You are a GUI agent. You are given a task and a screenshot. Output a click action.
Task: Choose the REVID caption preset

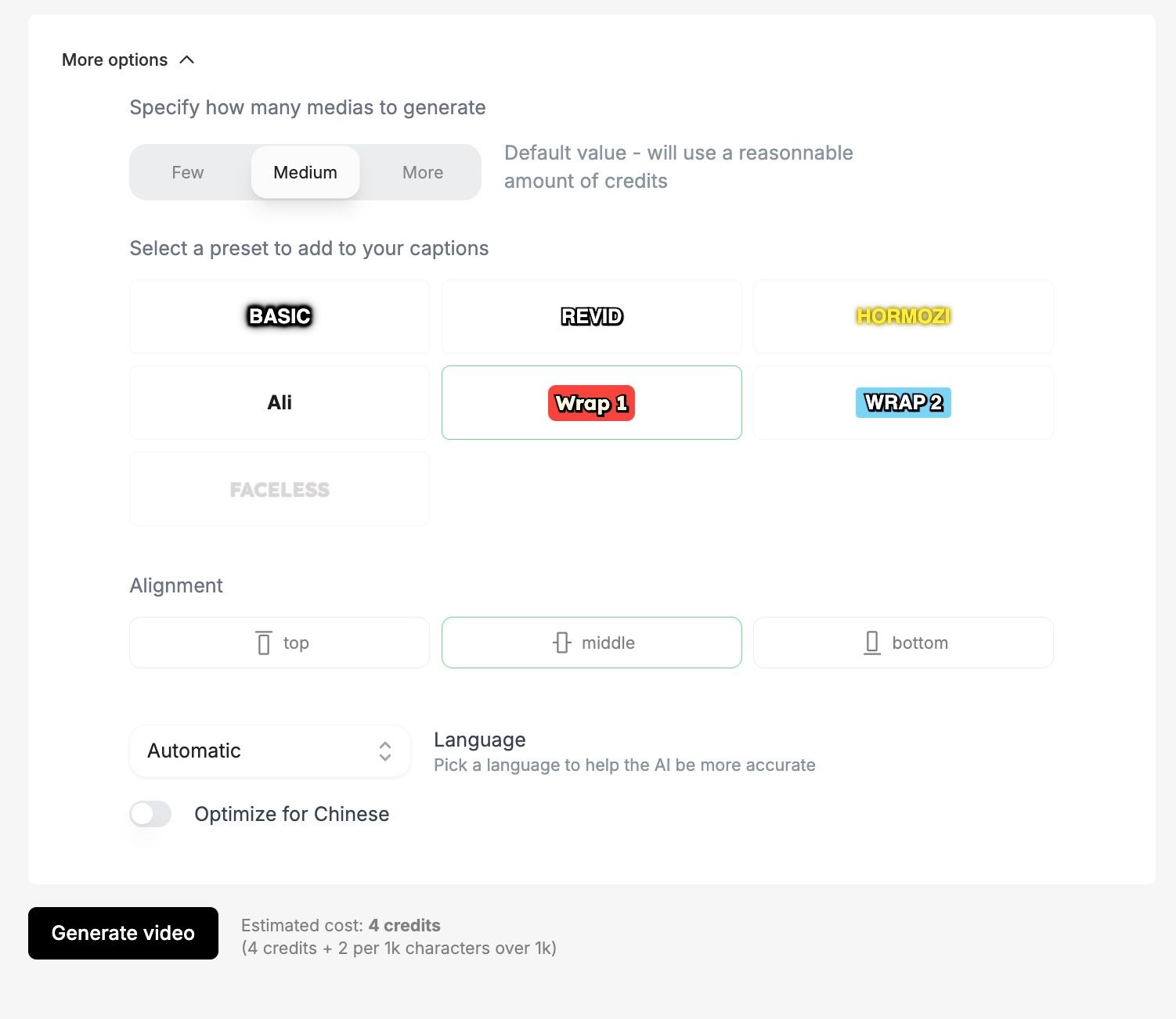pyautogui.click(x=592, y=316)
